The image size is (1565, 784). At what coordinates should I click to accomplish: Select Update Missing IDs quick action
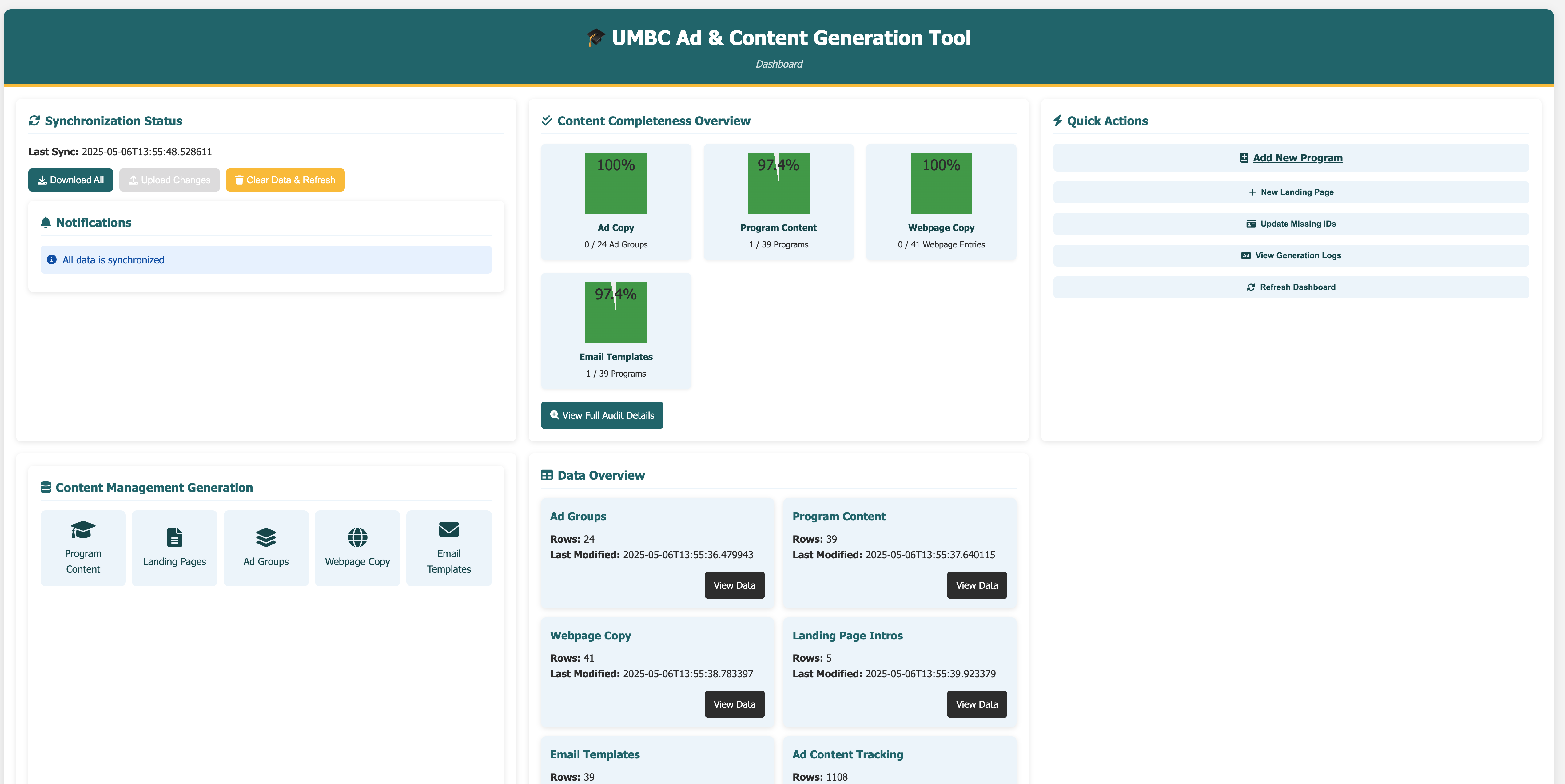pos(1291,224)
